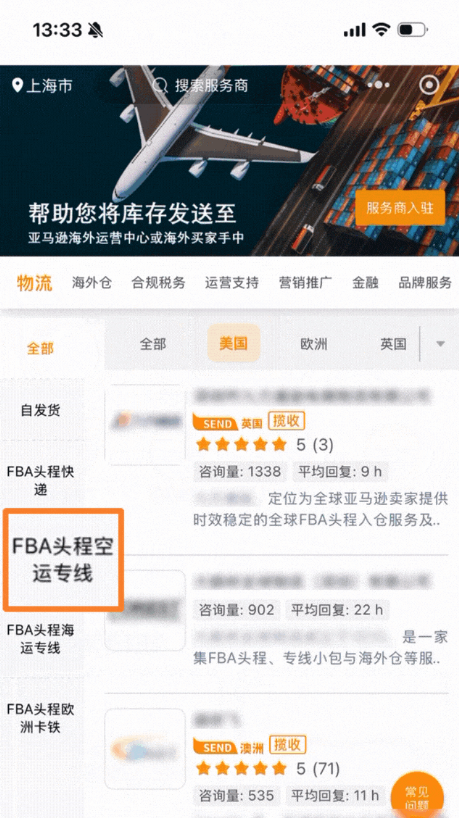
Task: Click the 服务商入驻 button
Action: point(400,208)
